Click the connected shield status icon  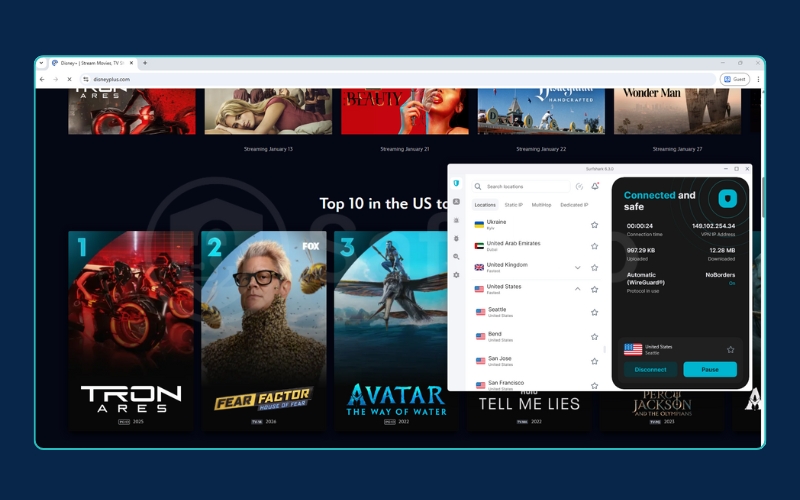pos(728,198)
